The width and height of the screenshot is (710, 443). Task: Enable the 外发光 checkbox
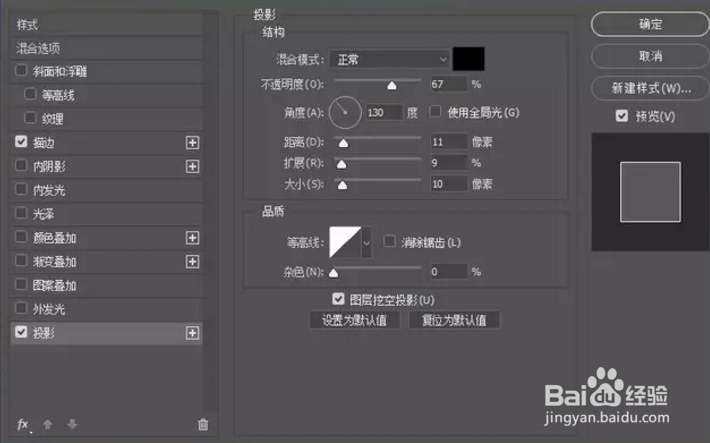[21, 308]
